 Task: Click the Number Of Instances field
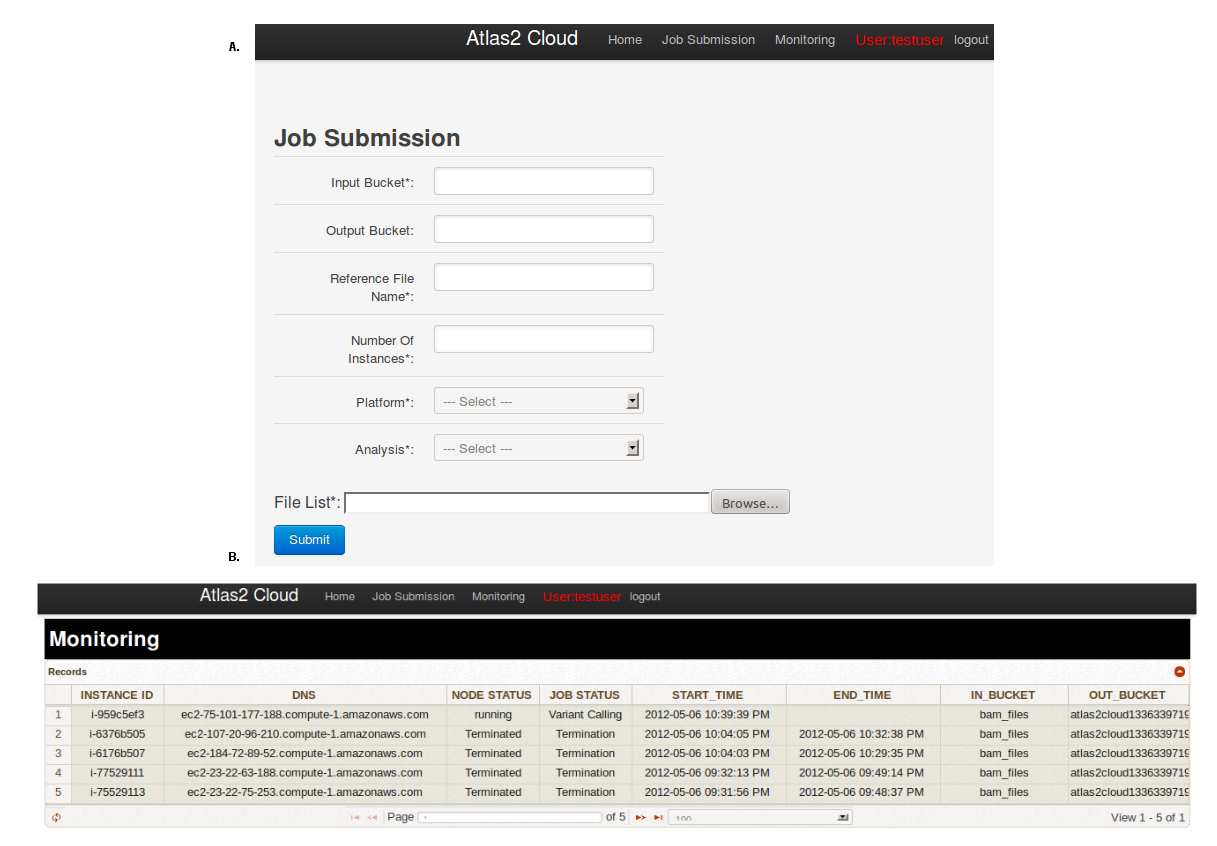point(543,338)
